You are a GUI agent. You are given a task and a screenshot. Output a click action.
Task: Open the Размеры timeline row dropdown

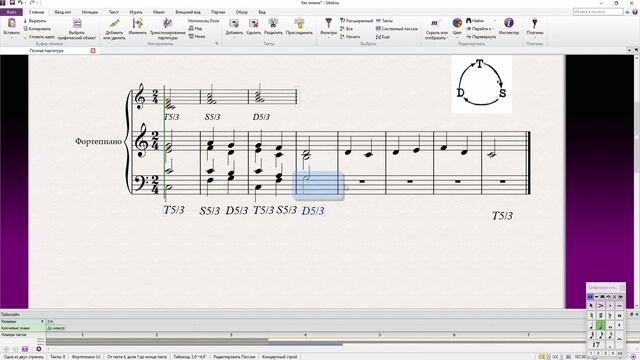coord(42,322)
